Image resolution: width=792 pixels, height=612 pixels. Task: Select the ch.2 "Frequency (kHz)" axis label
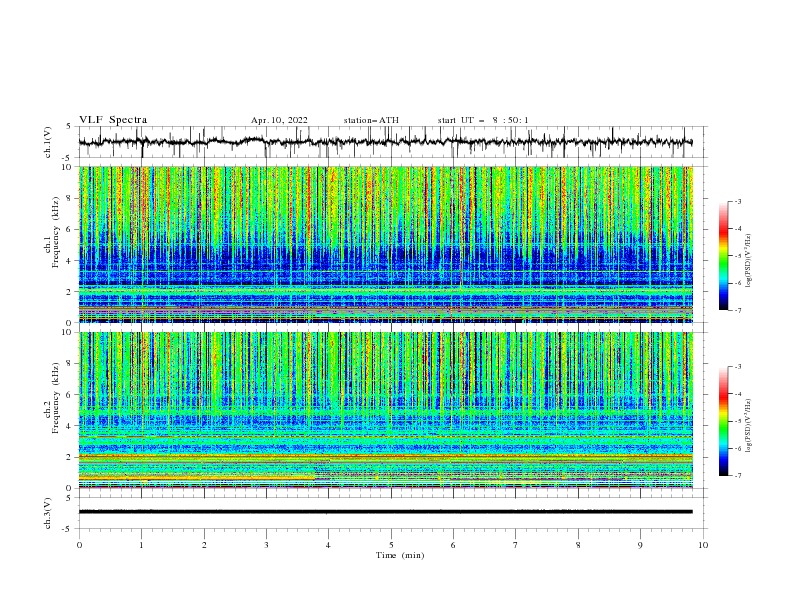pyautogui.click(x=56, y=398)
